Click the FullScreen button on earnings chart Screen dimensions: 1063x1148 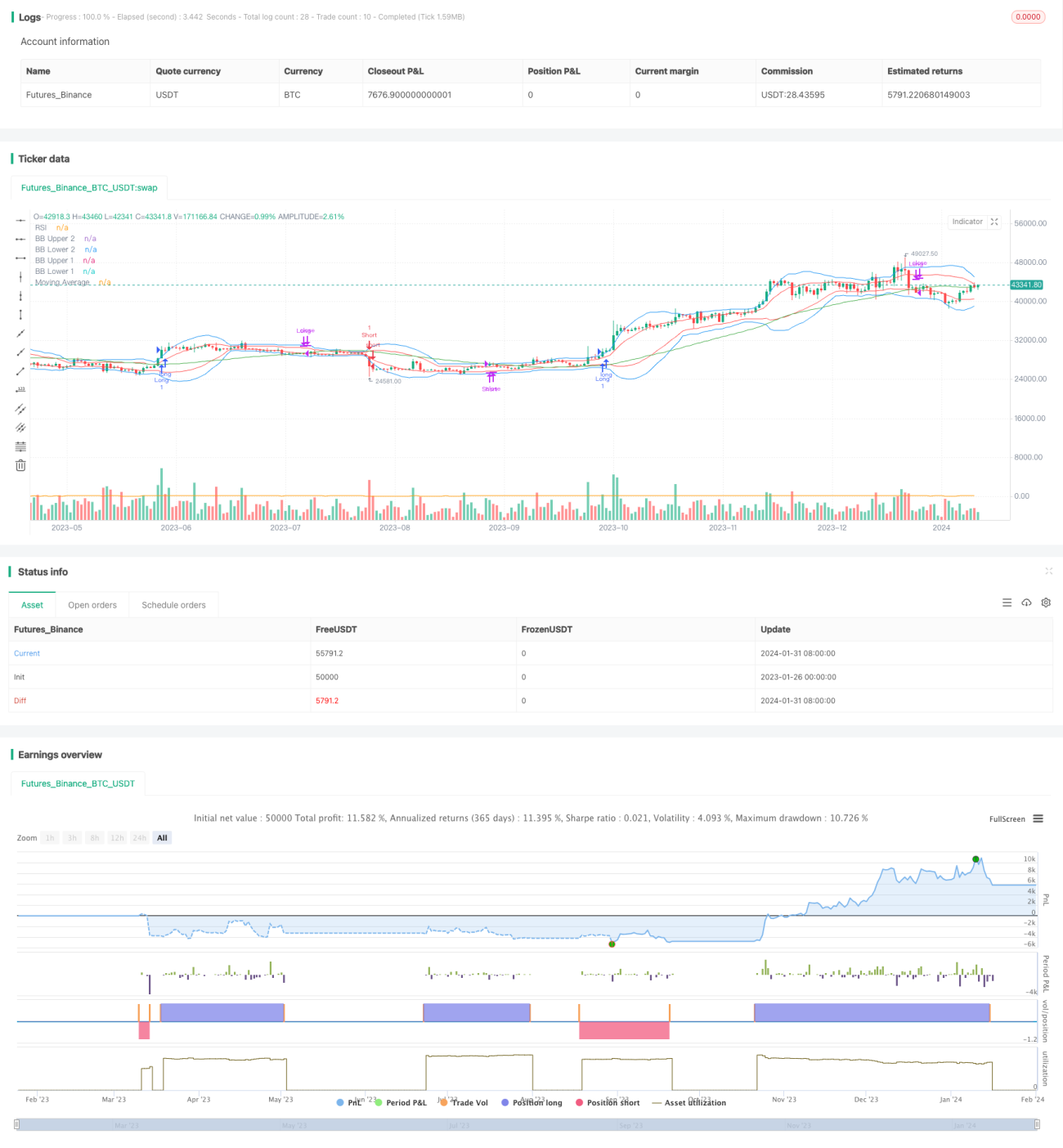[1007, 818]
